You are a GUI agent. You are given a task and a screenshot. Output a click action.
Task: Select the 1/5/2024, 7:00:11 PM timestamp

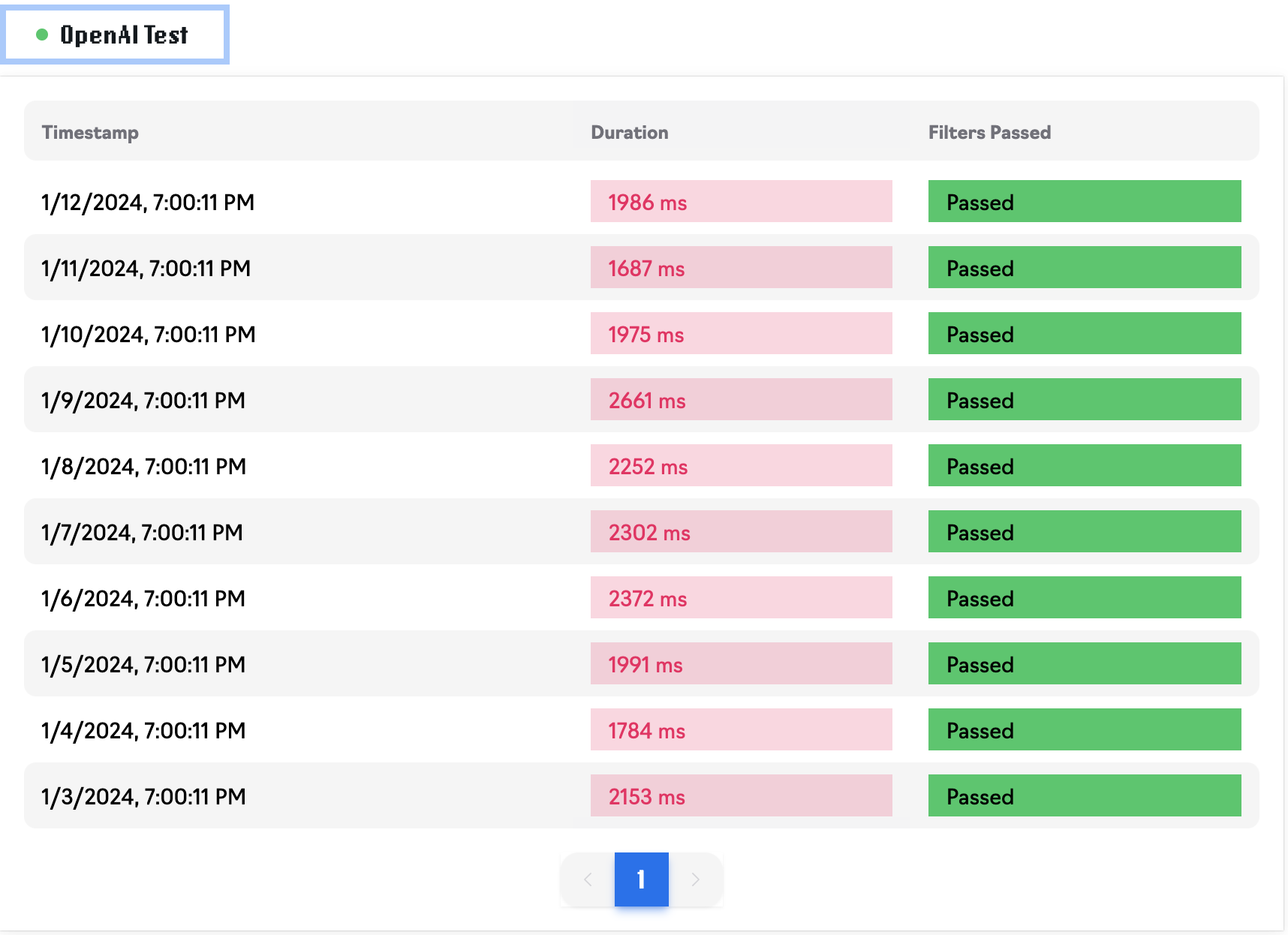[x=143, y=665]
